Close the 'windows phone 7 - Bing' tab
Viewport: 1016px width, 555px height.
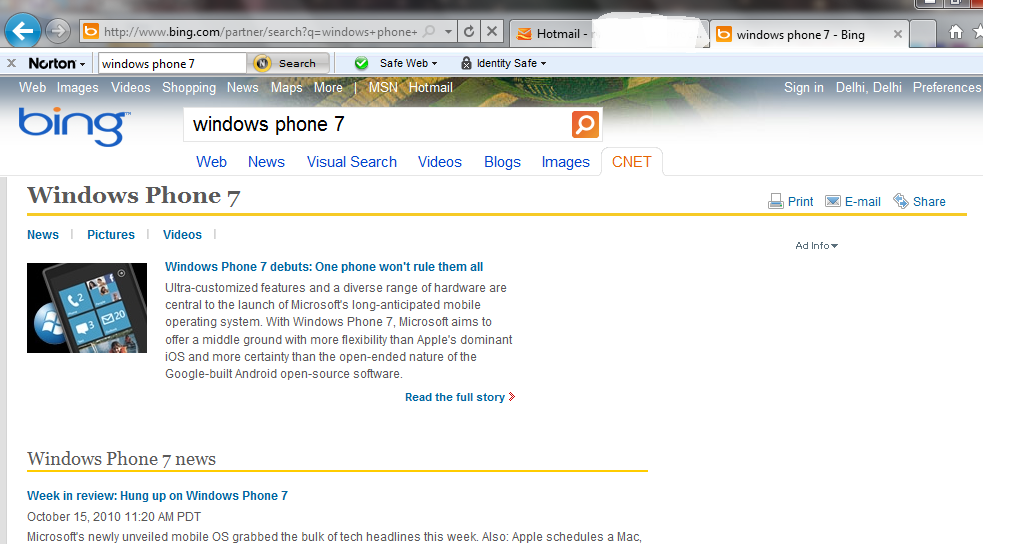(x=897, y=34)
